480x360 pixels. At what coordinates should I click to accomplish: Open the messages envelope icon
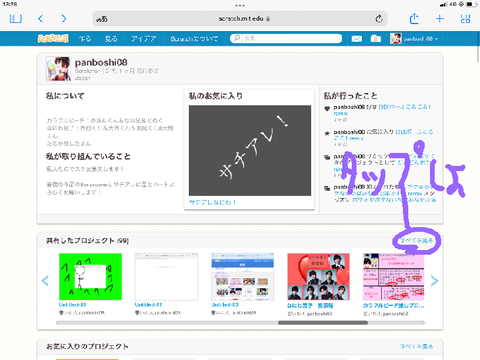(x=356, y=39)
